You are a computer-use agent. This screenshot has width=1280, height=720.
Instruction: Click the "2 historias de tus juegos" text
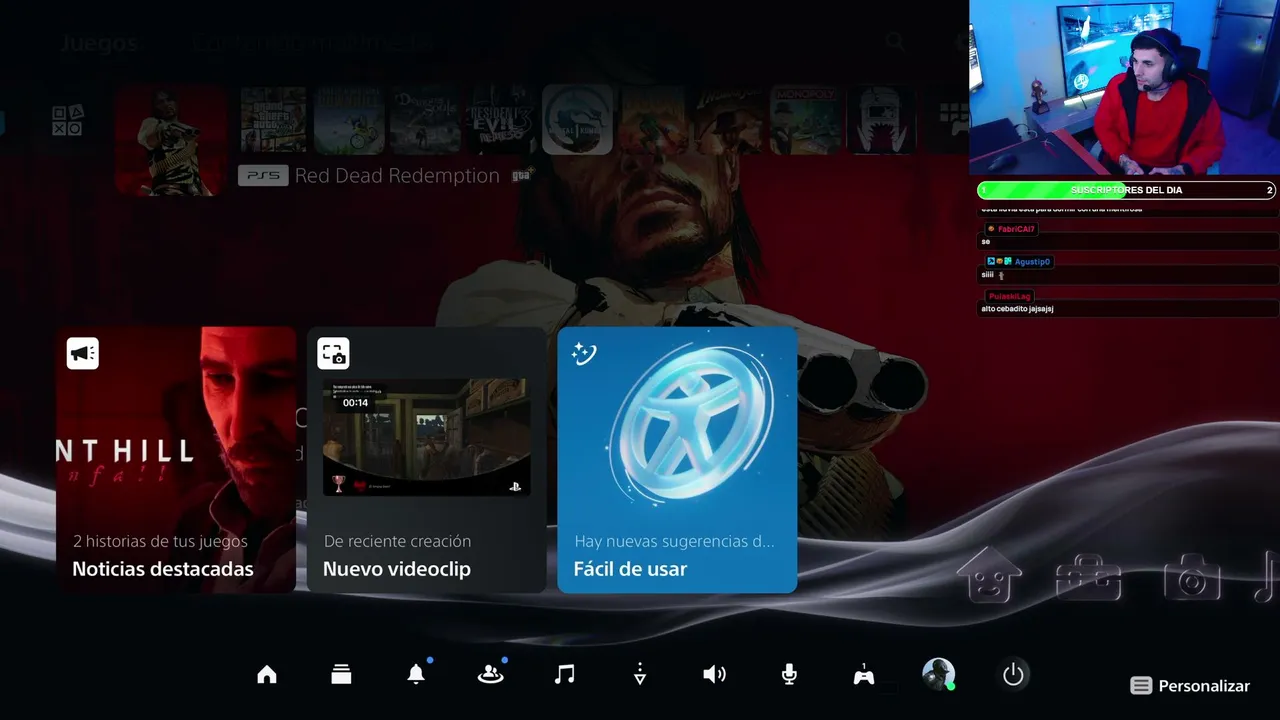tap(160, 541)
